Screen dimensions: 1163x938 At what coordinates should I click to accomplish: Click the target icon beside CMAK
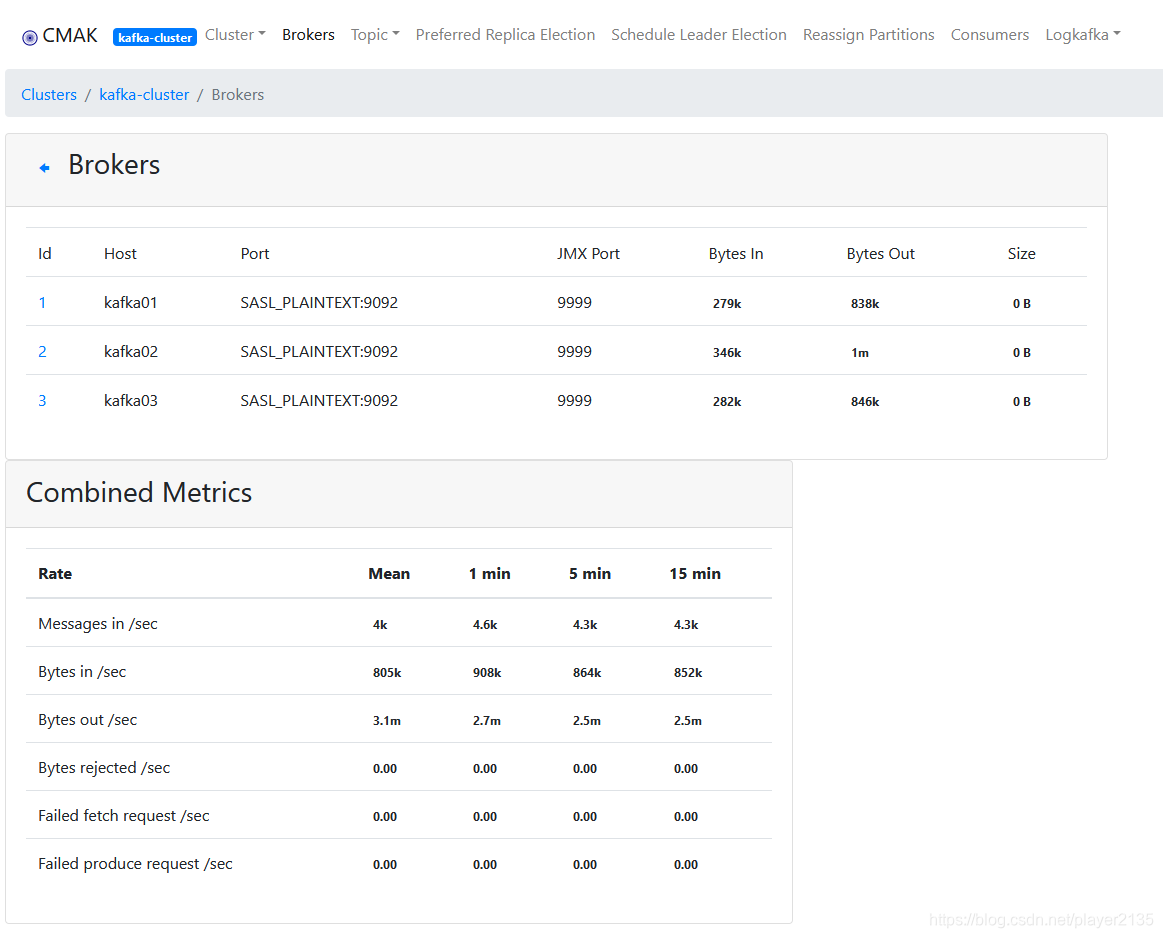[x=29, y=34]
